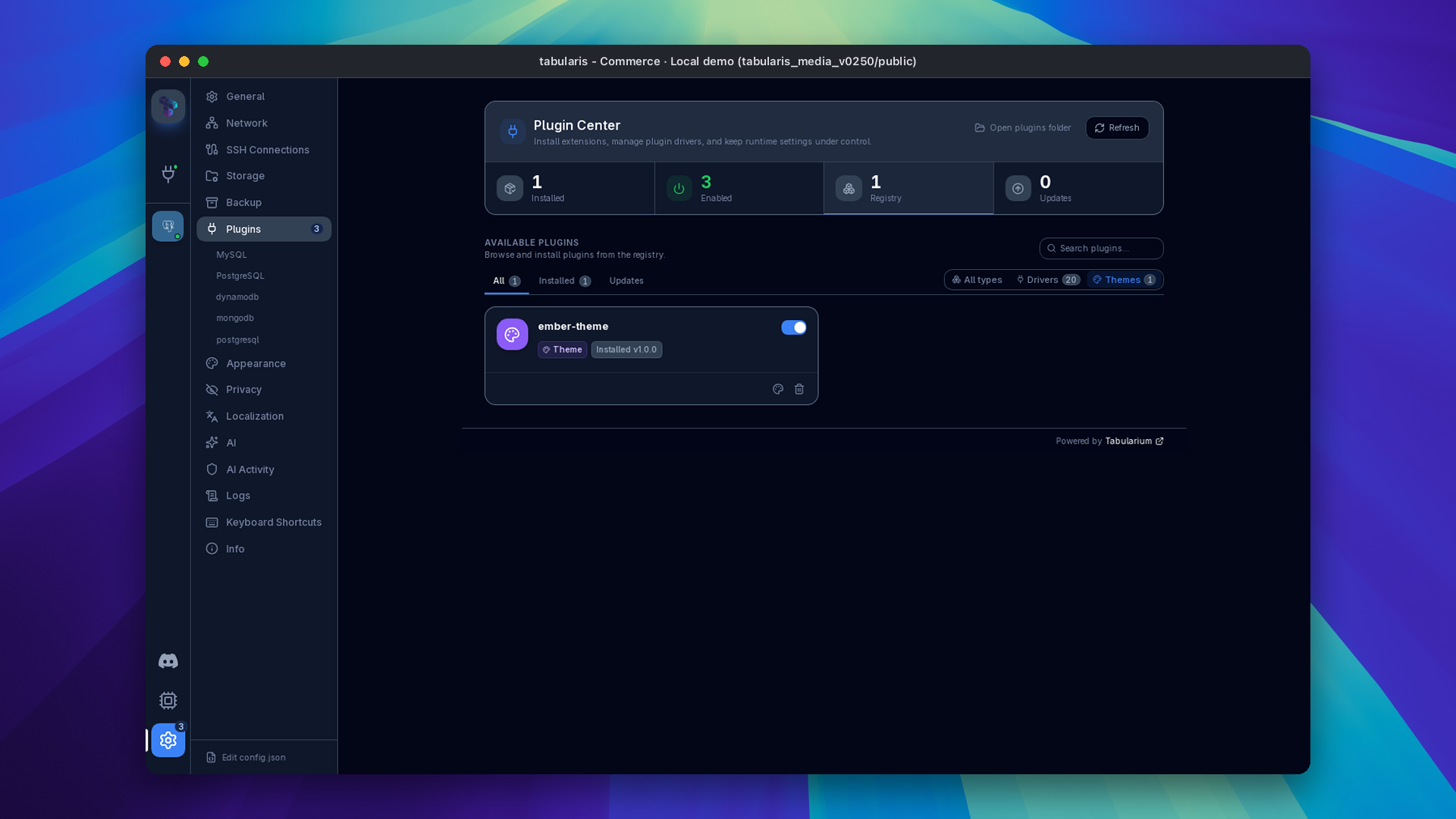Click Edit config.json
Image resolution: width=1456 pixels, height=819 pixels.
point(246,758)
